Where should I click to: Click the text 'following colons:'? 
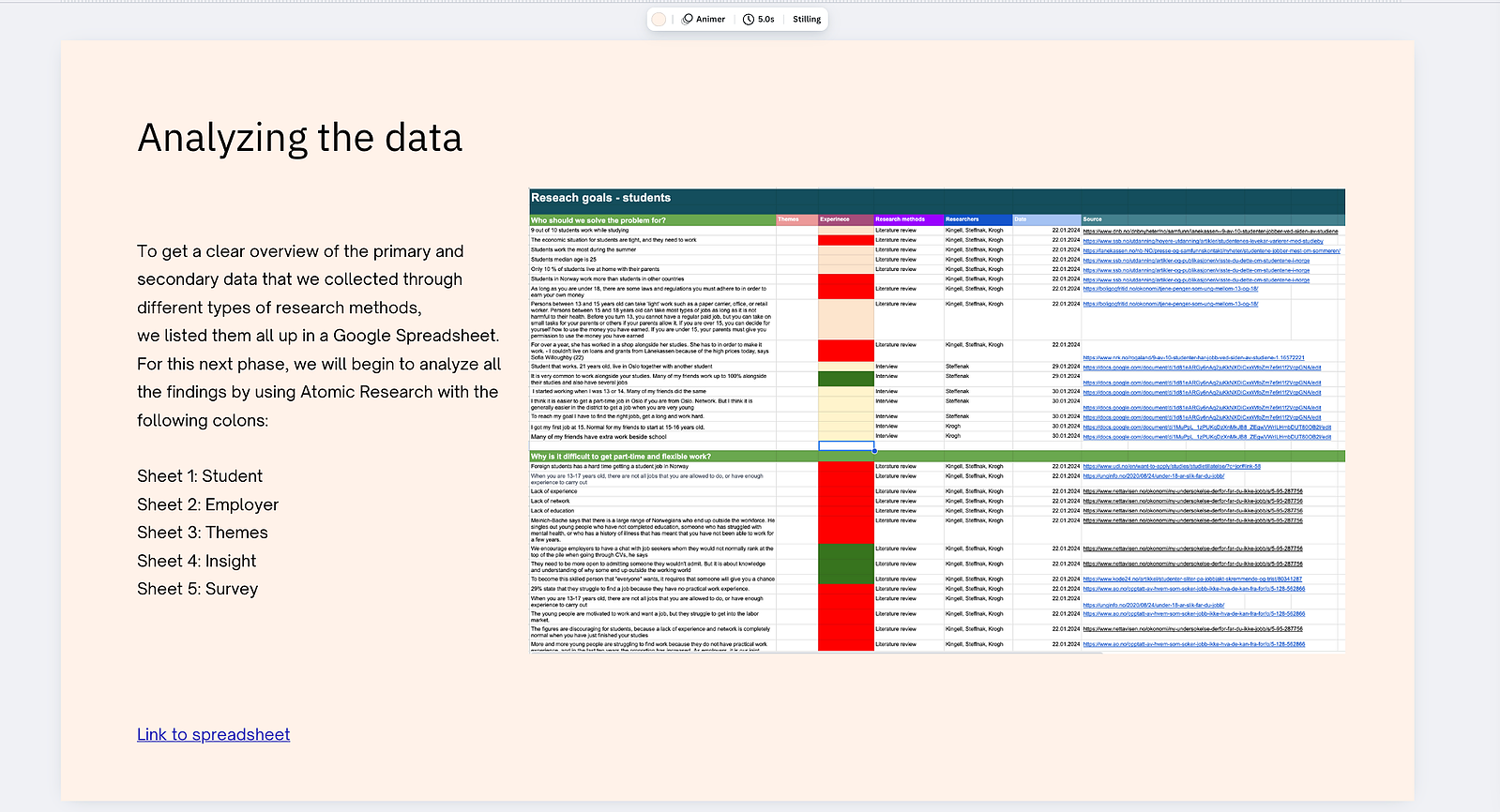pyautogui.click(x=203, y=420)
